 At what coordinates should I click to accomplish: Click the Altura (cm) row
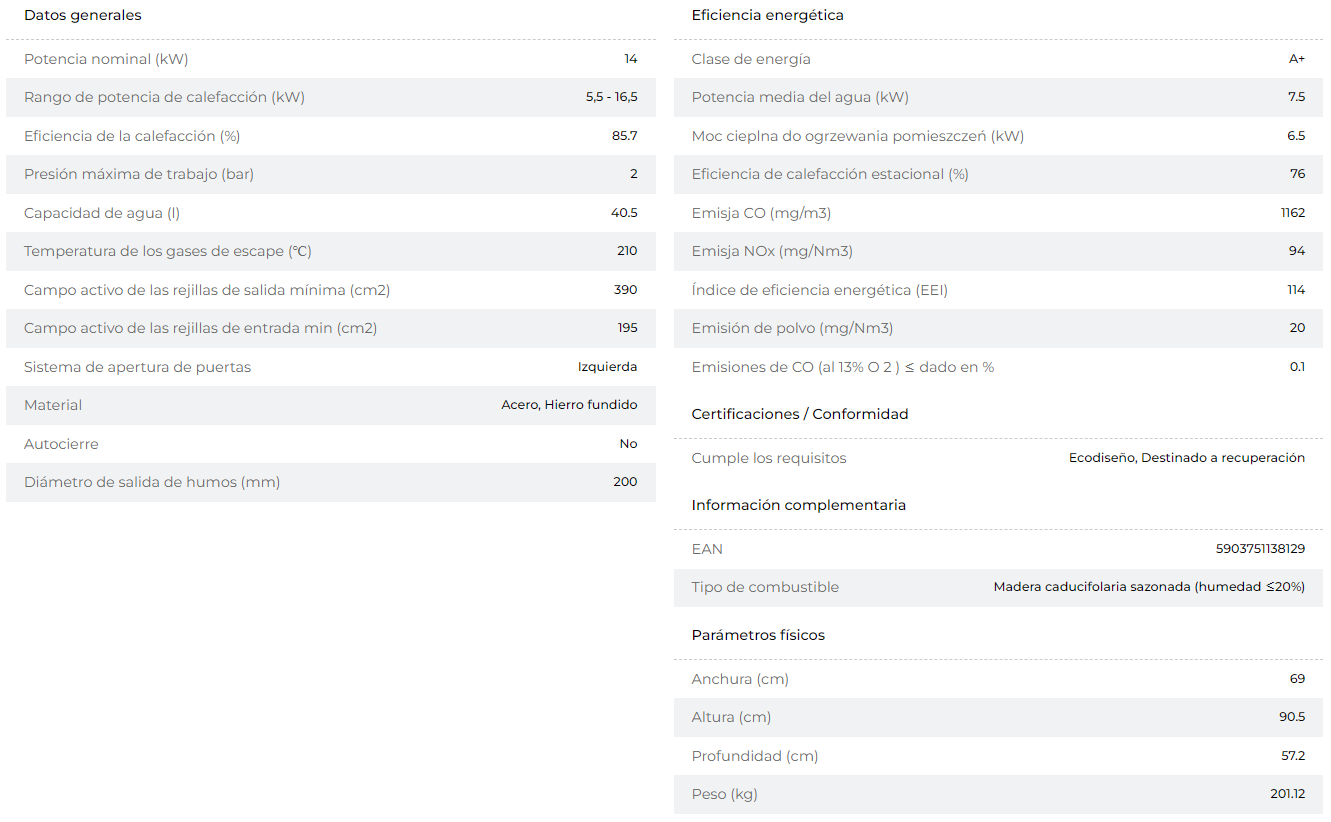tap(998, 718)
